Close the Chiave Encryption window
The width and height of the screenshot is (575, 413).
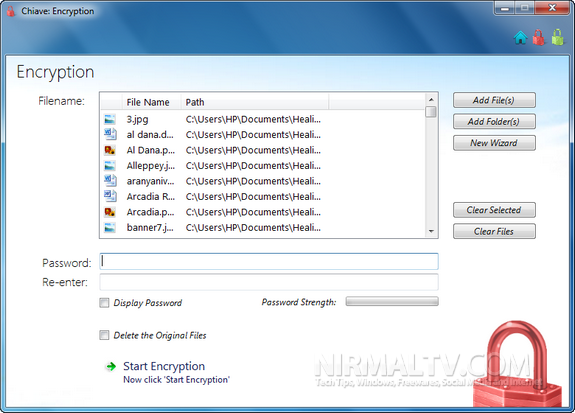[x=552, y=8]
